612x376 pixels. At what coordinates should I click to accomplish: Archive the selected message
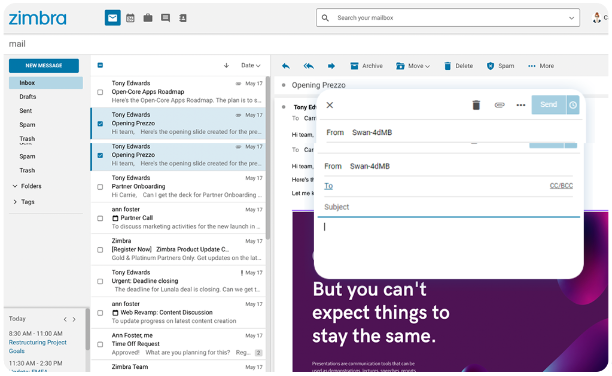[x=366, y=66]
